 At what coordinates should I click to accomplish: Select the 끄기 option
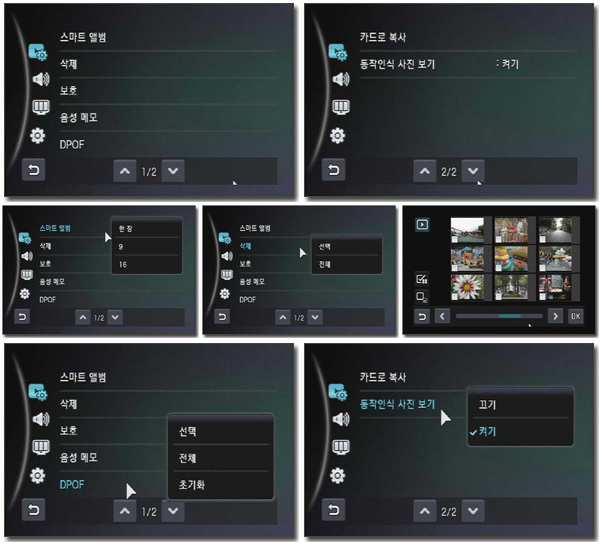[x=520, y=404]
